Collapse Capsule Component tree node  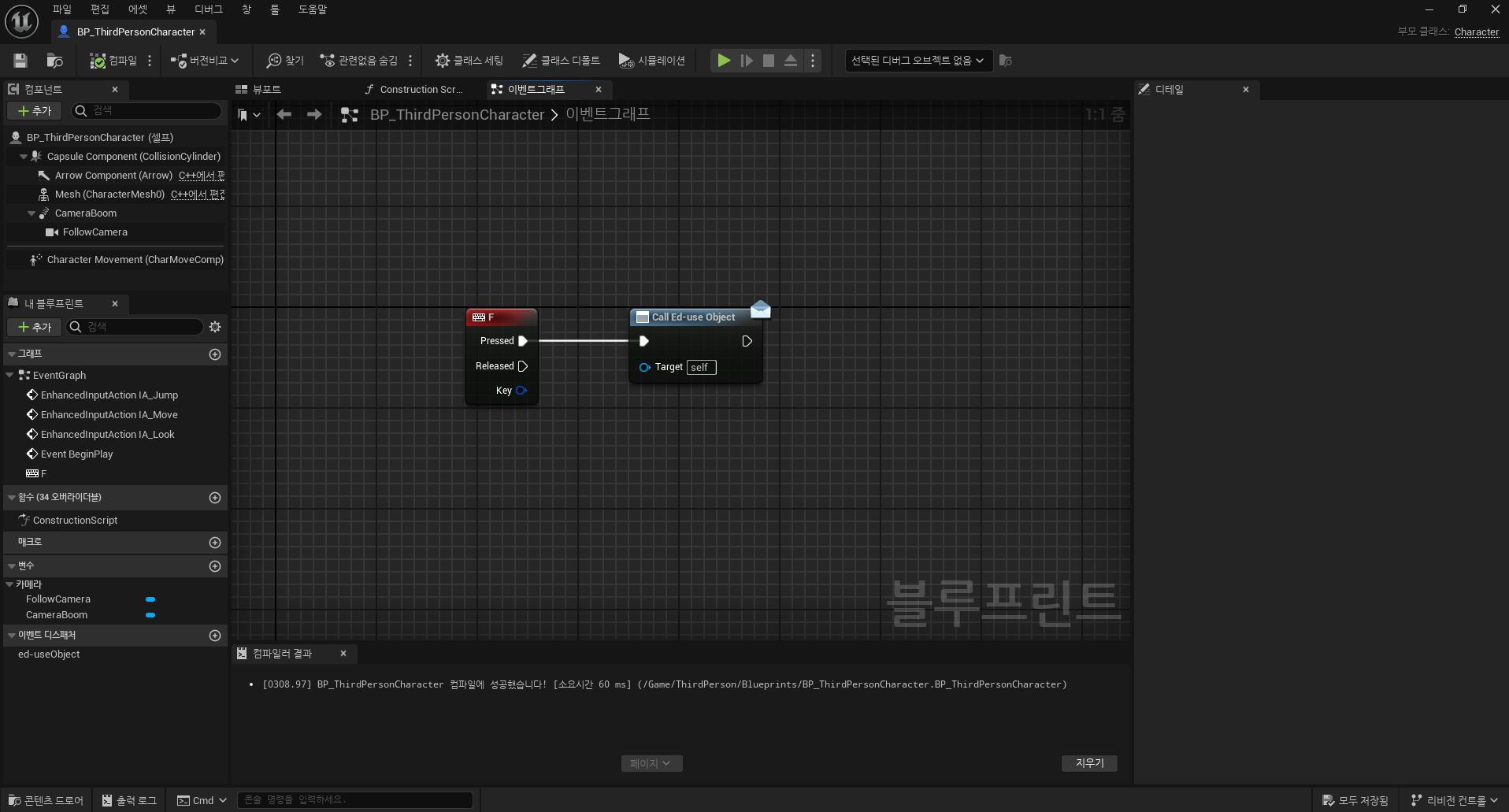click(24, 157)
